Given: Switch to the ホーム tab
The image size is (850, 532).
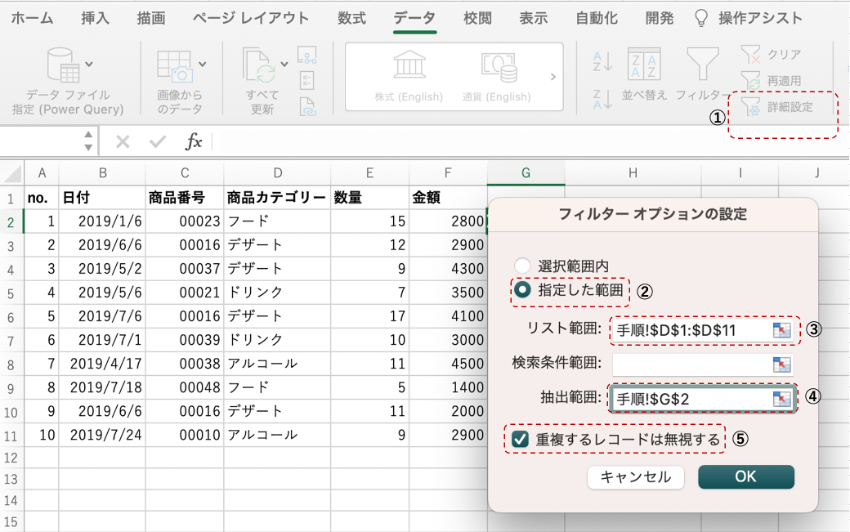Looking at the screenshot, I should point(33,18).
